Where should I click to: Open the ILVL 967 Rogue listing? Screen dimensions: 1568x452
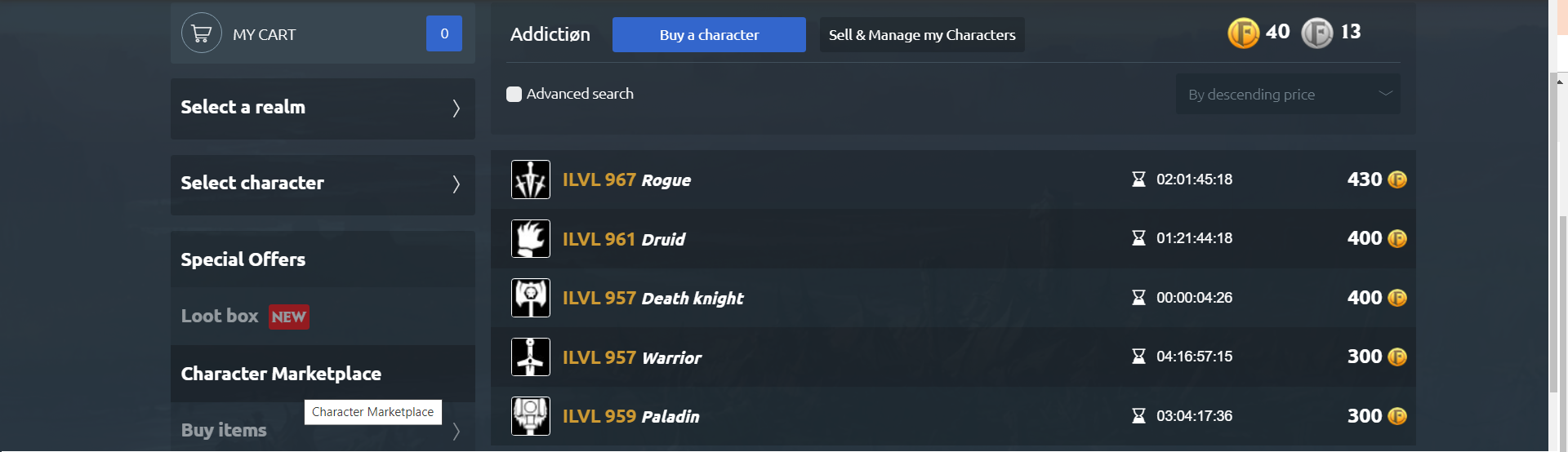tap(626, 180)
